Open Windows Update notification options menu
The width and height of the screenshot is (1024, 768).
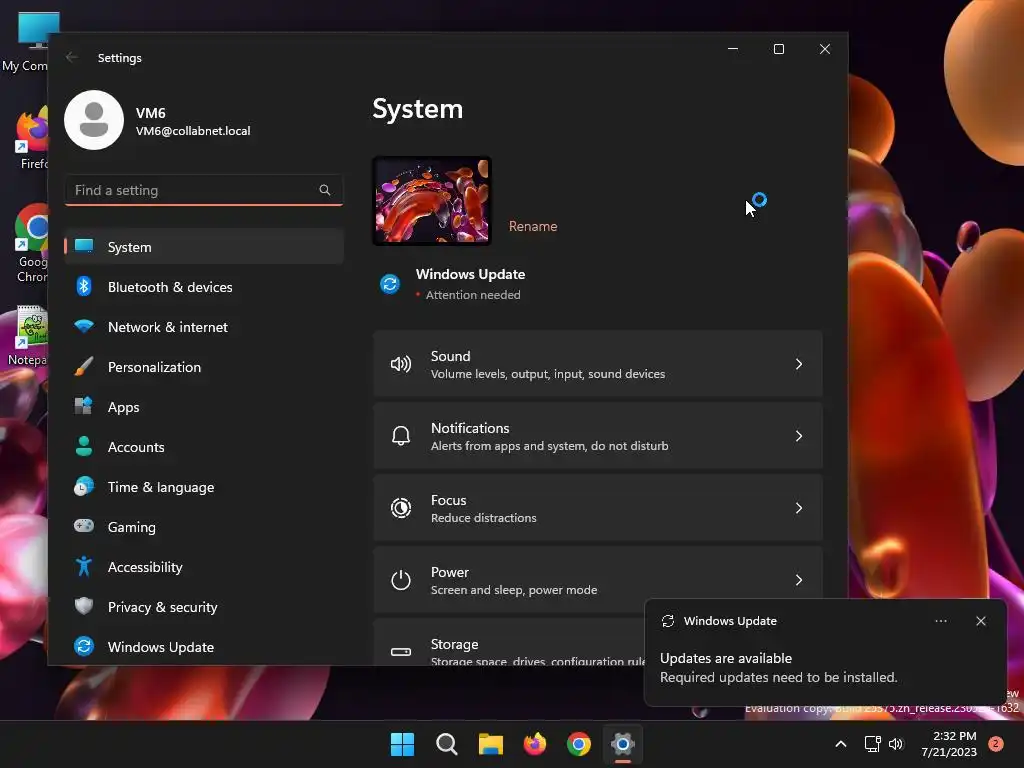pos(940,621)
